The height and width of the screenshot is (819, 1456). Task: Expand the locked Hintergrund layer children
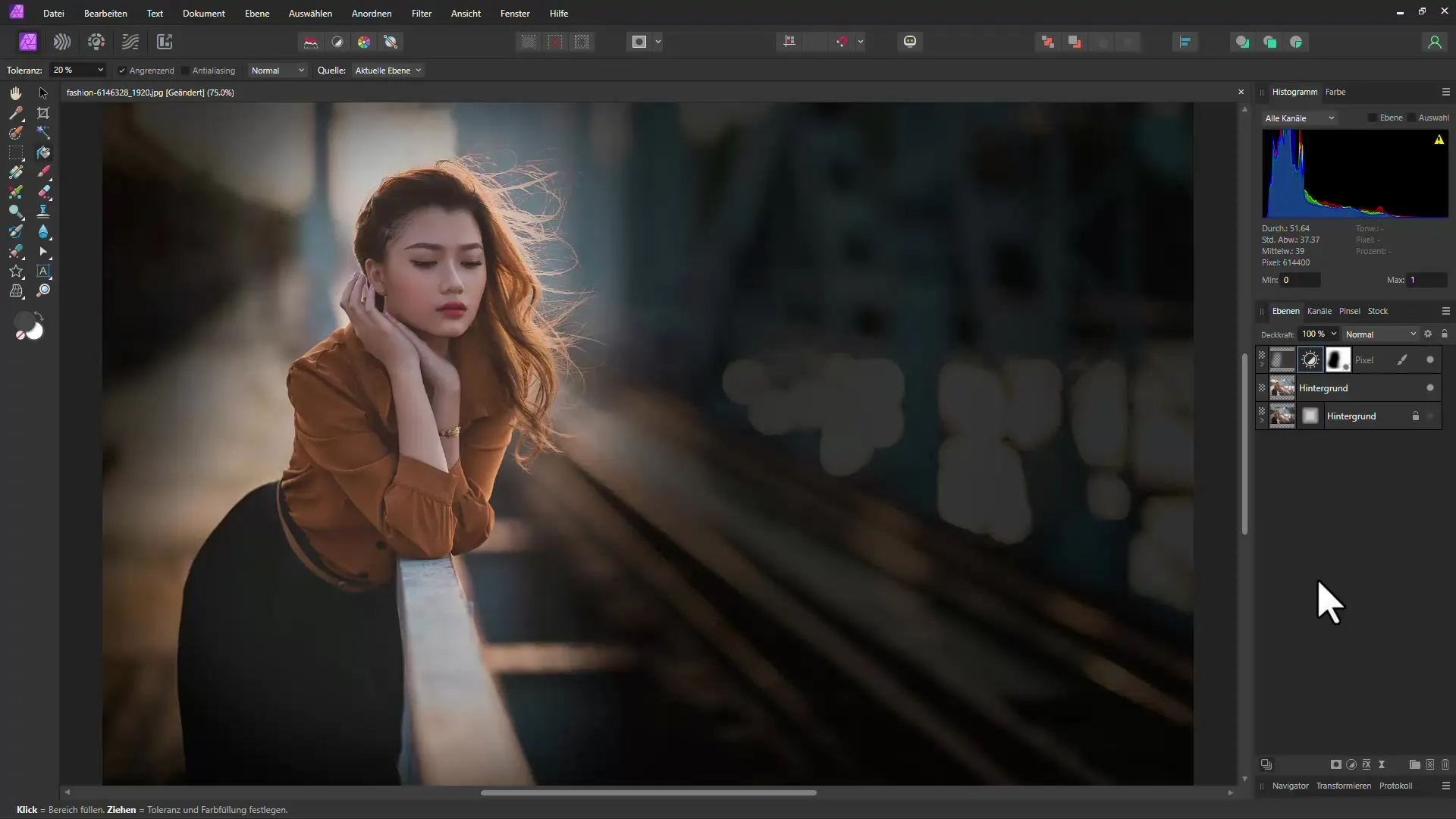click(x=1262, y=422)
